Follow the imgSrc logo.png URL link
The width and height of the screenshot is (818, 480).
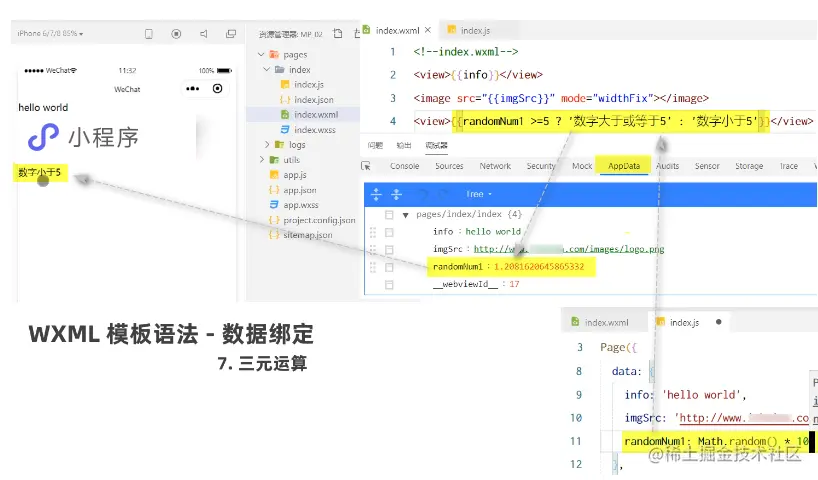tap(569, 249)
